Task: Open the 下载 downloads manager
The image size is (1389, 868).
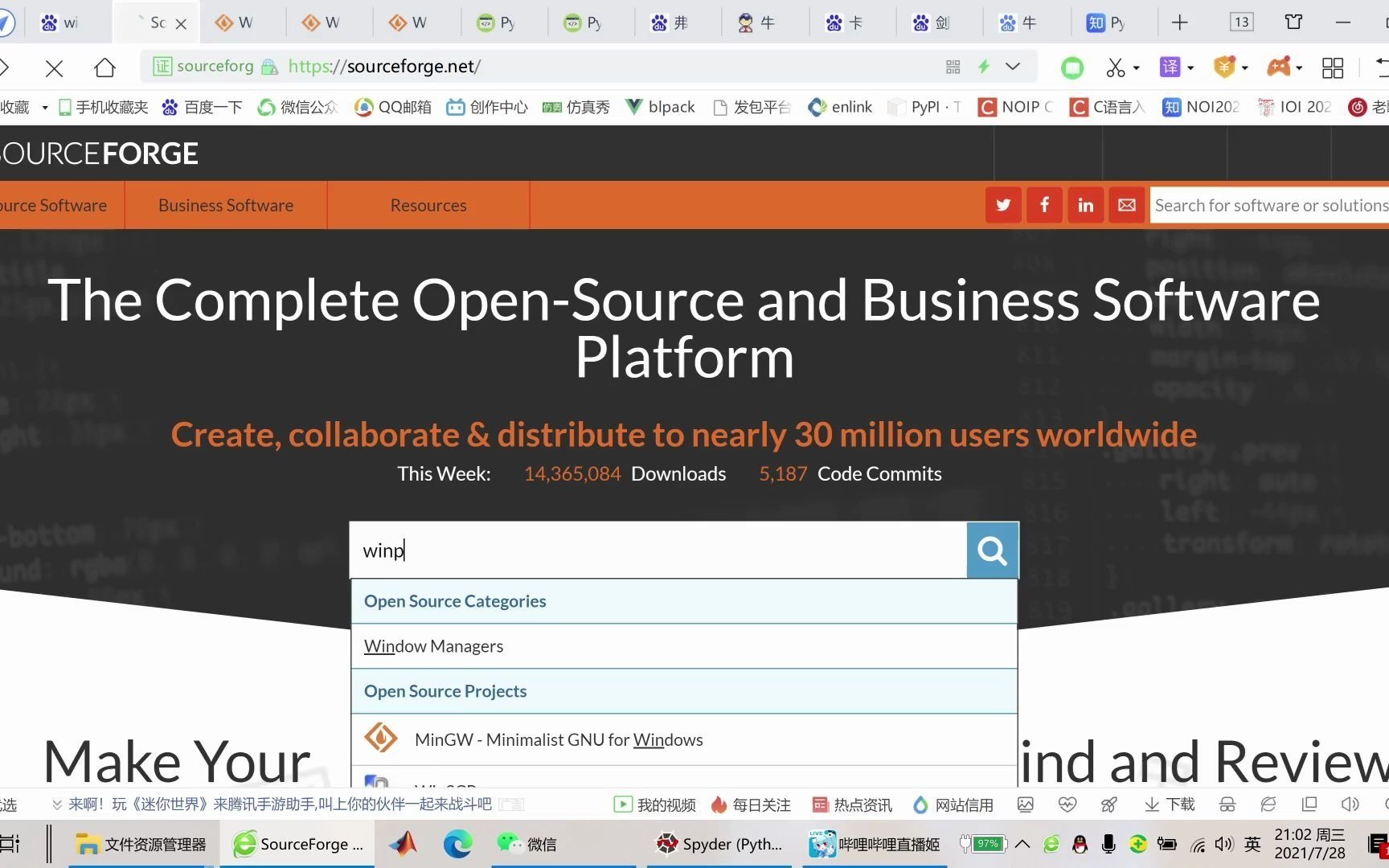Action: tap(1170, 805)
